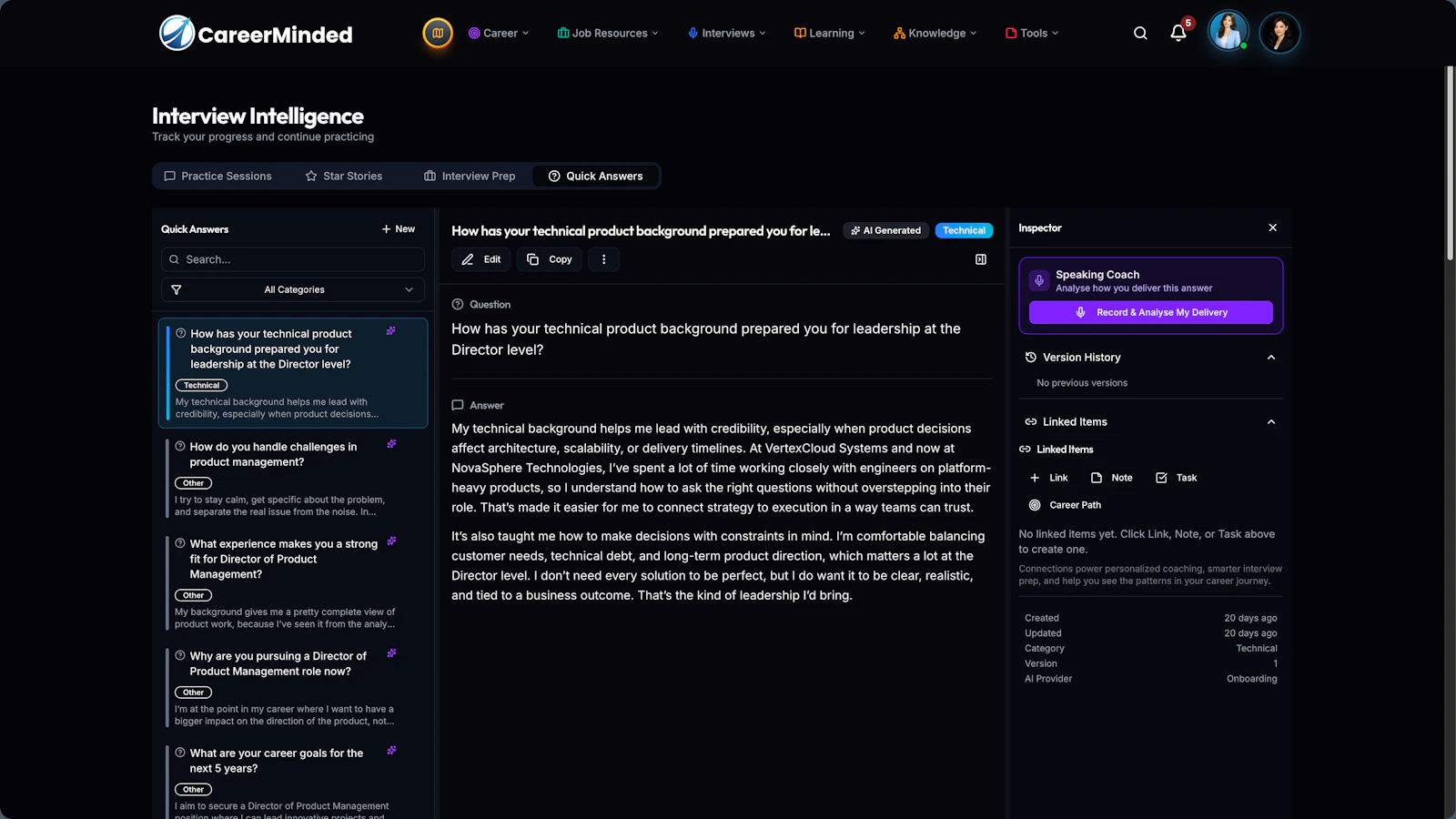Add a Note linked item
Image resolution: width=1456 pixels, height=819 pixels.
point(1112,478)
